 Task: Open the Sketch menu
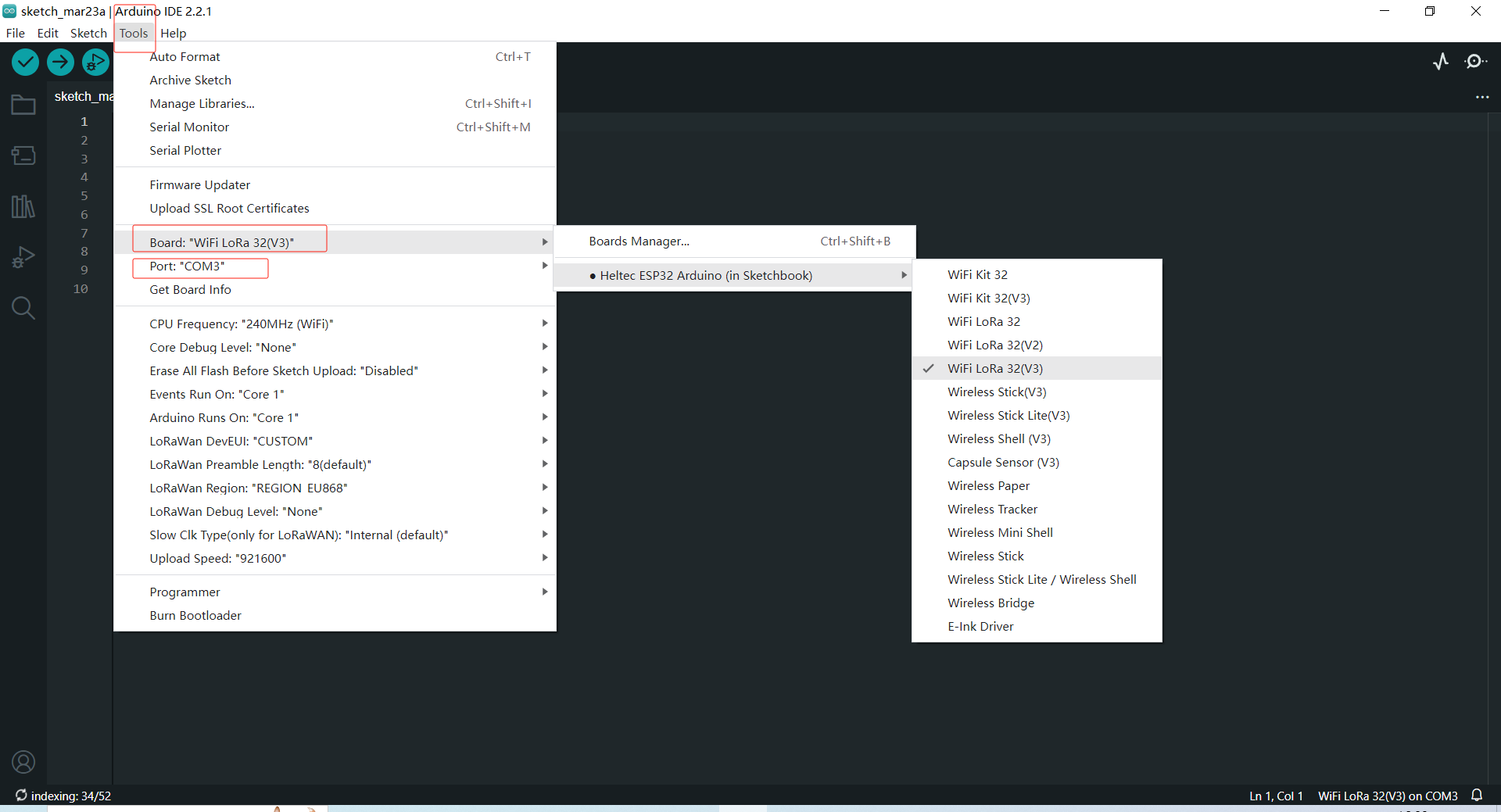[88, 33]
